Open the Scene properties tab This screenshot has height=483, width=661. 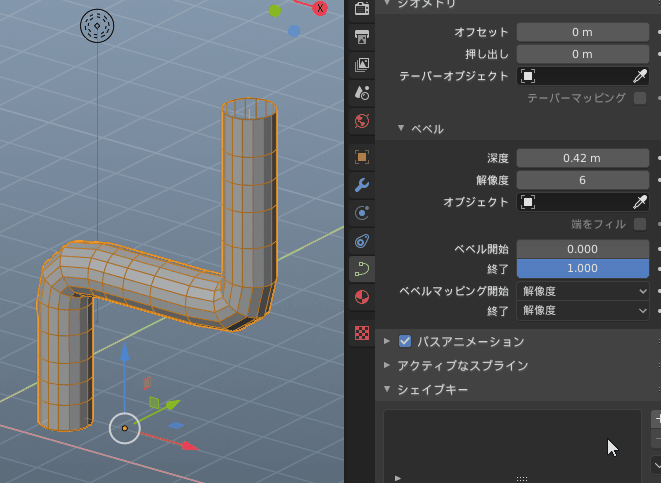pos(362,93)
